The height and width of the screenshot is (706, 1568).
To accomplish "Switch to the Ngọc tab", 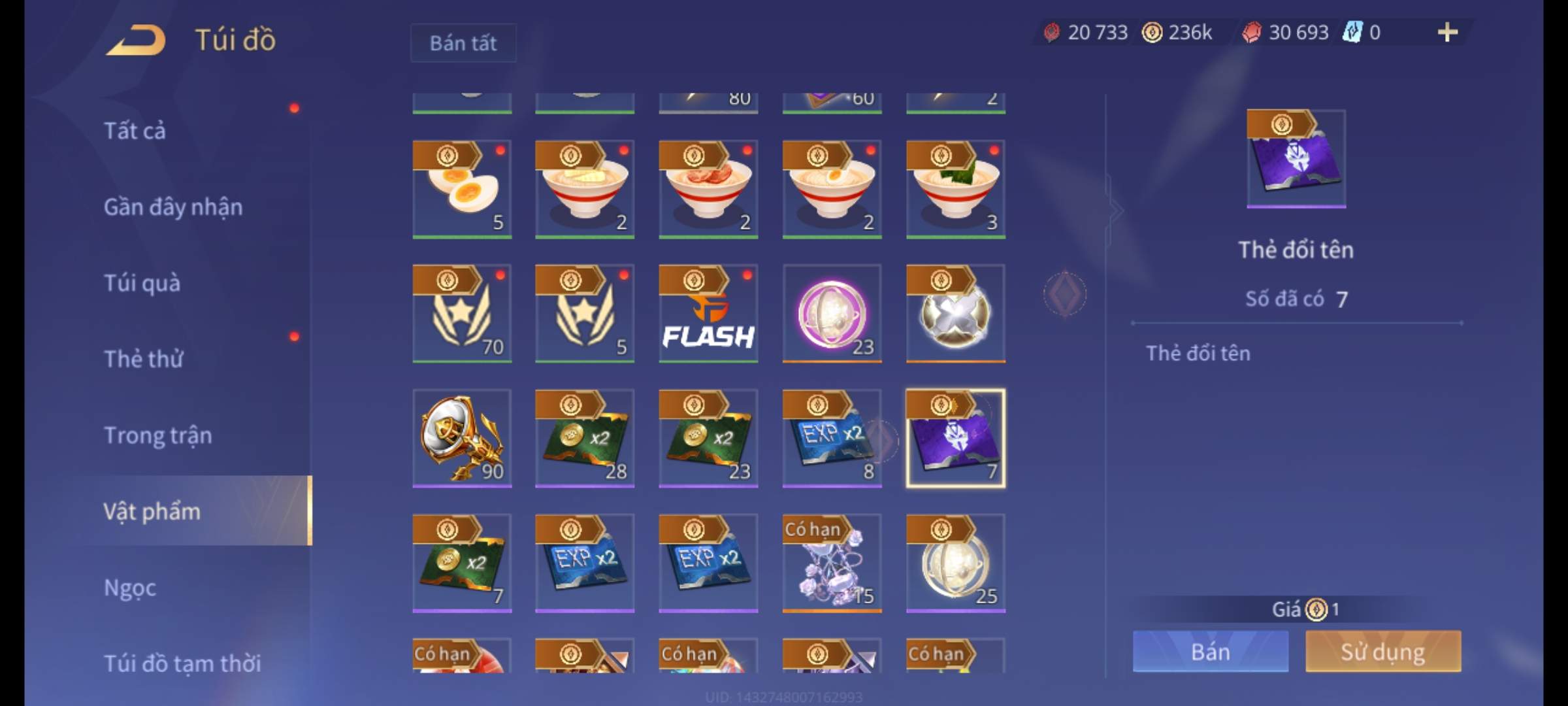I will (130, 588).
